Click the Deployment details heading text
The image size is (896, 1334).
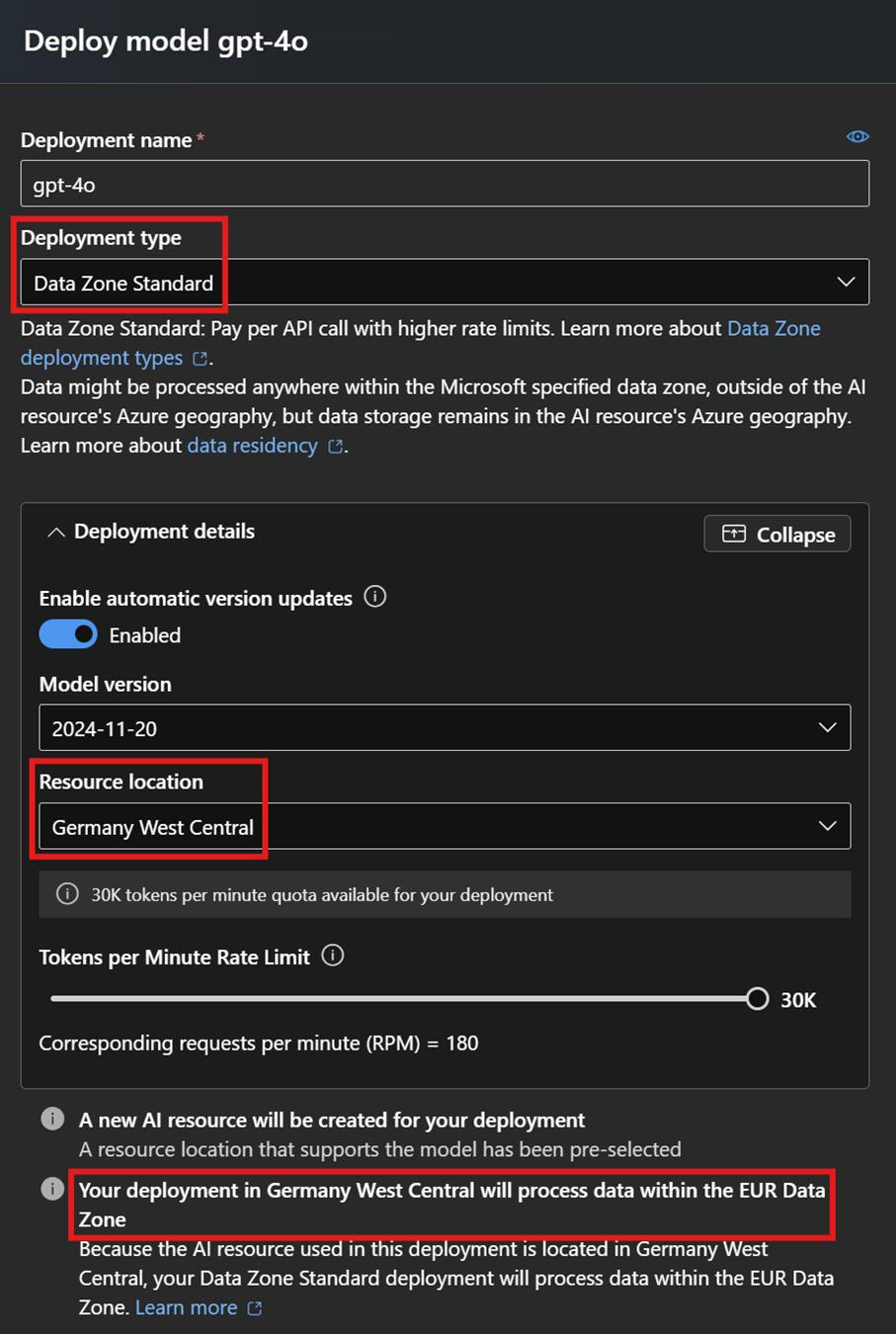click(x=164, y=532)
